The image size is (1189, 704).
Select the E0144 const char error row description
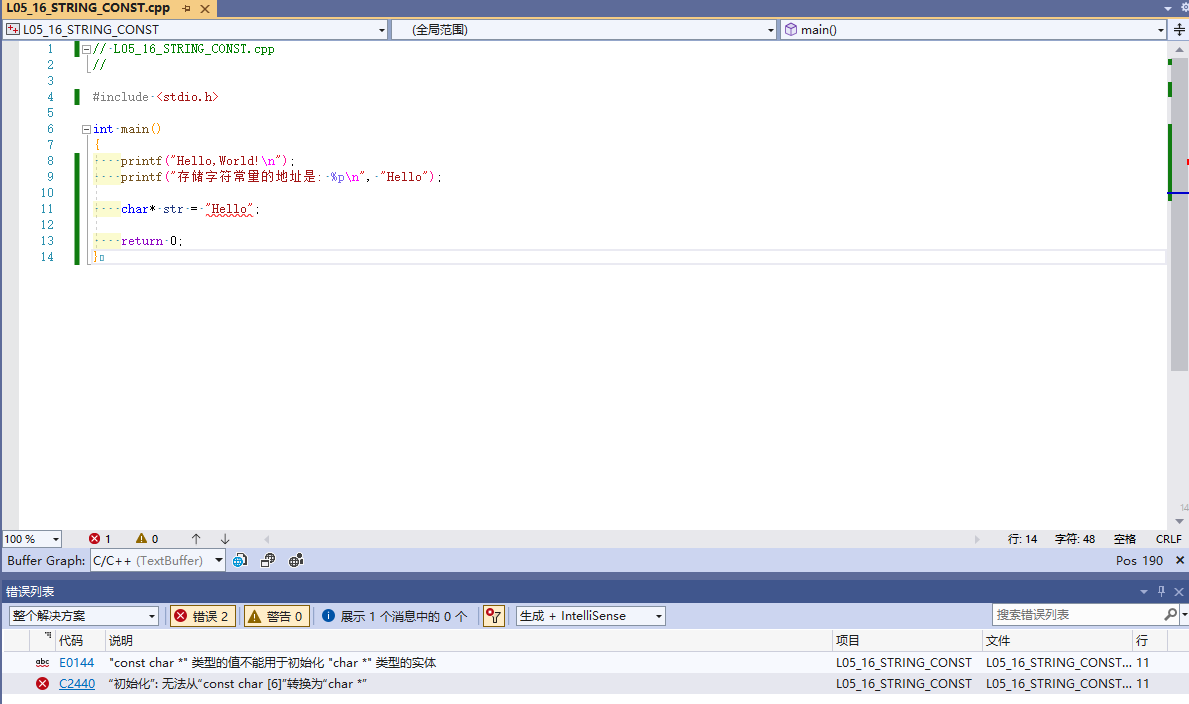[272, 663]
